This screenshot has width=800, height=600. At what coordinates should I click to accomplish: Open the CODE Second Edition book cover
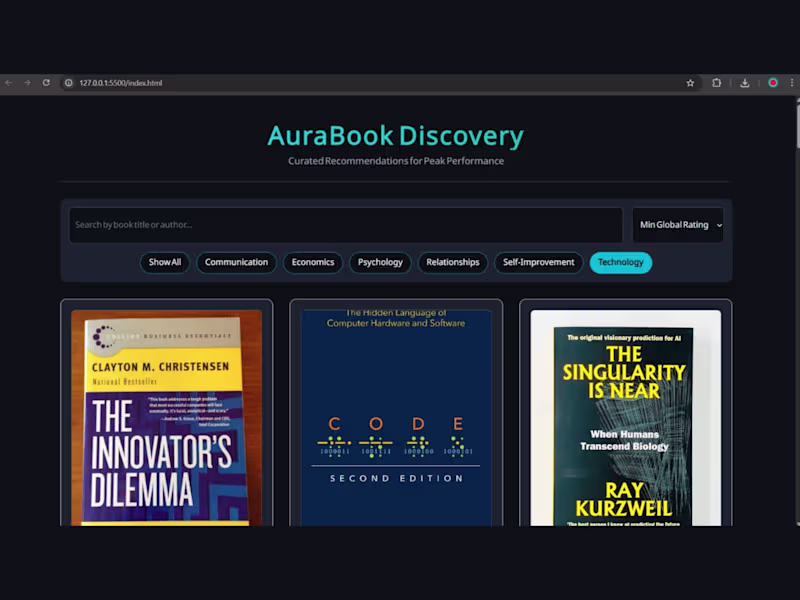point(396,417)
